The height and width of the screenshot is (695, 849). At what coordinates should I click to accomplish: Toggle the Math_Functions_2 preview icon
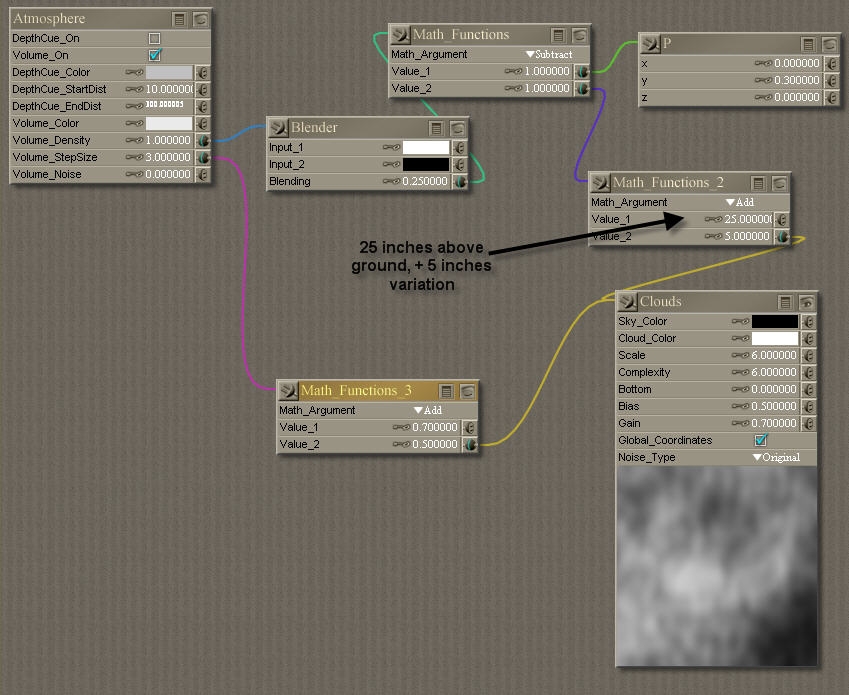(779, 183)
